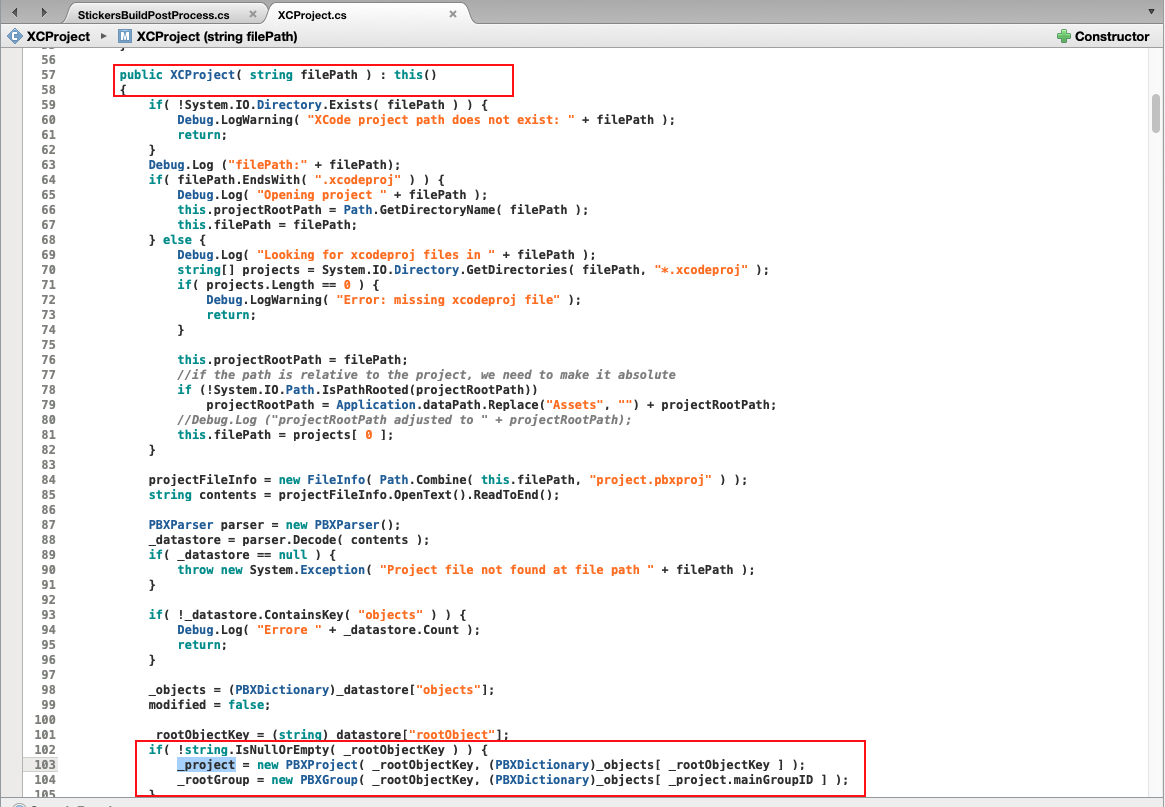The image size is (1165, 807).
Task: Click the vertical scrollbar thumb
Action: [1156, 113]
